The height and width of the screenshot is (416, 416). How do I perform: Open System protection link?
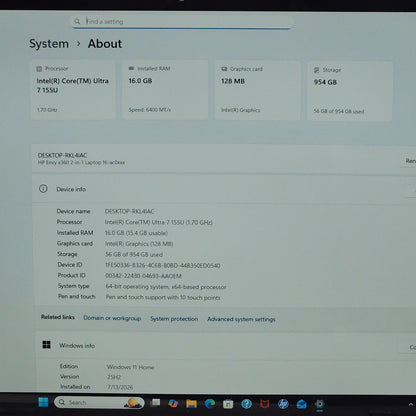pos(174,319)
